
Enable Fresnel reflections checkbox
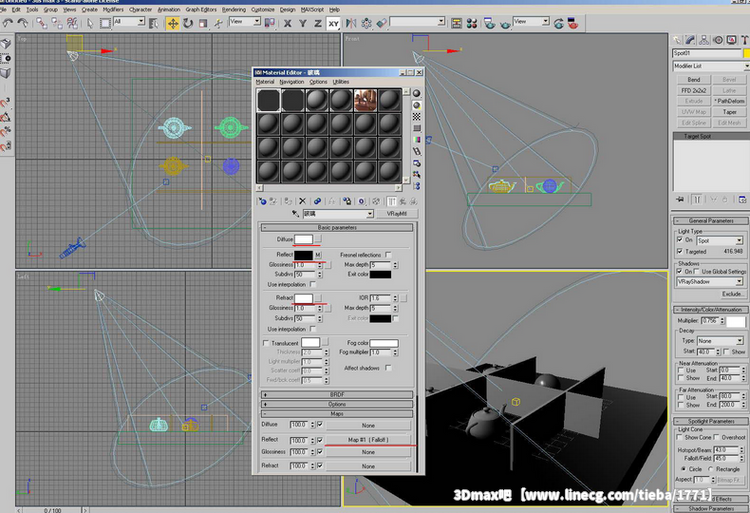coord(388,255)
